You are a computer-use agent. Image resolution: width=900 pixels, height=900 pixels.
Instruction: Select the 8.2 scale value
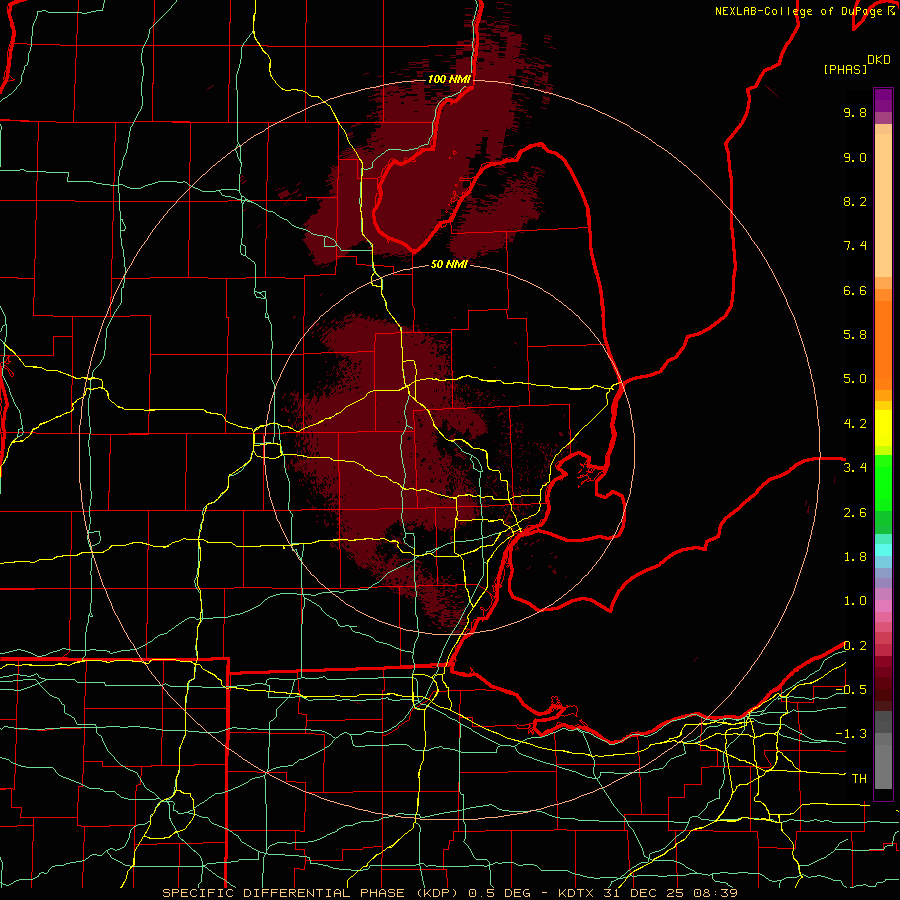[855, 201]
